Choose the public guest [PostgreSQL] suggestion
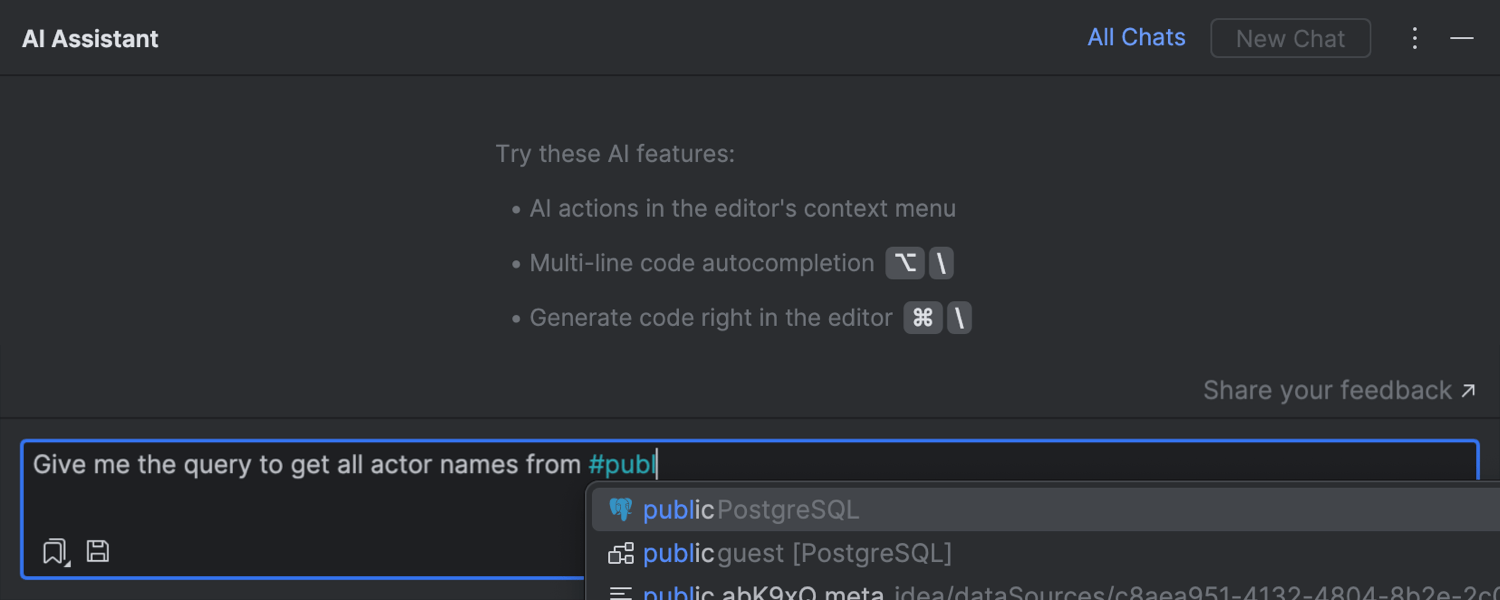The image size is (1500, 600). 797,553
